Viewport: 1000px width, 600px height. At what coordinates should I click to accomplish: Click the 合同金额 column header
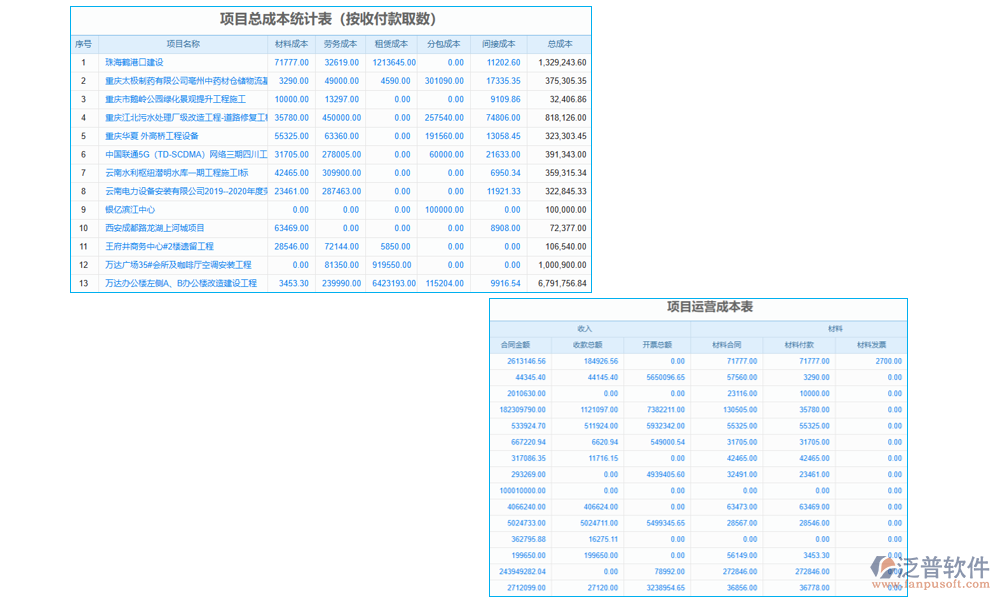tap(517, 345)
